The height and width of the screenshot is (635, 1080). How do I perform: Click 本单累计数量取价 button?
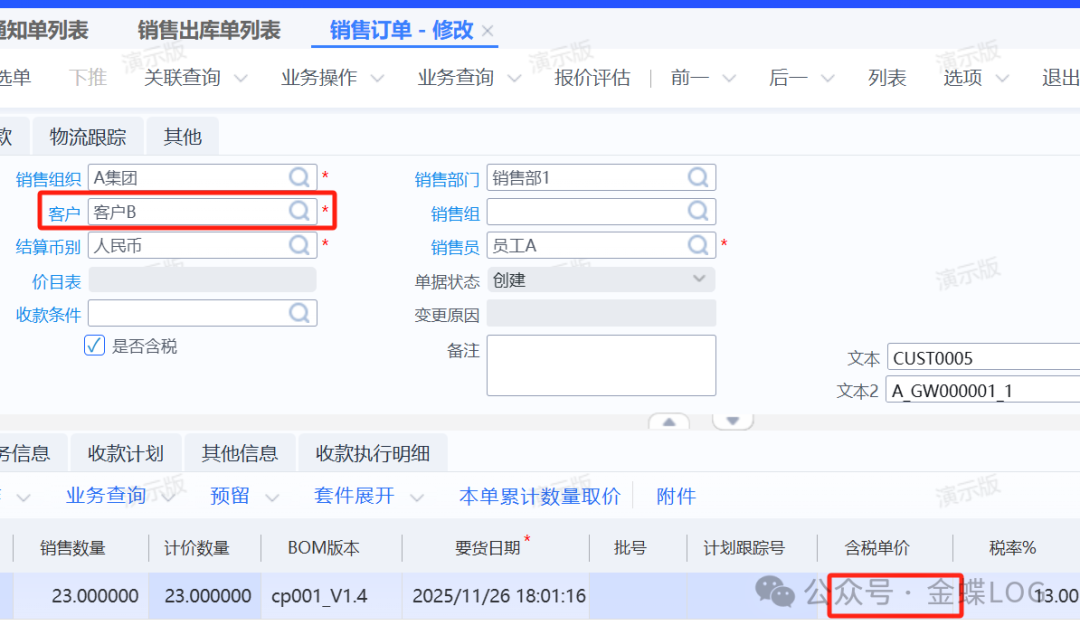(539, 497)
